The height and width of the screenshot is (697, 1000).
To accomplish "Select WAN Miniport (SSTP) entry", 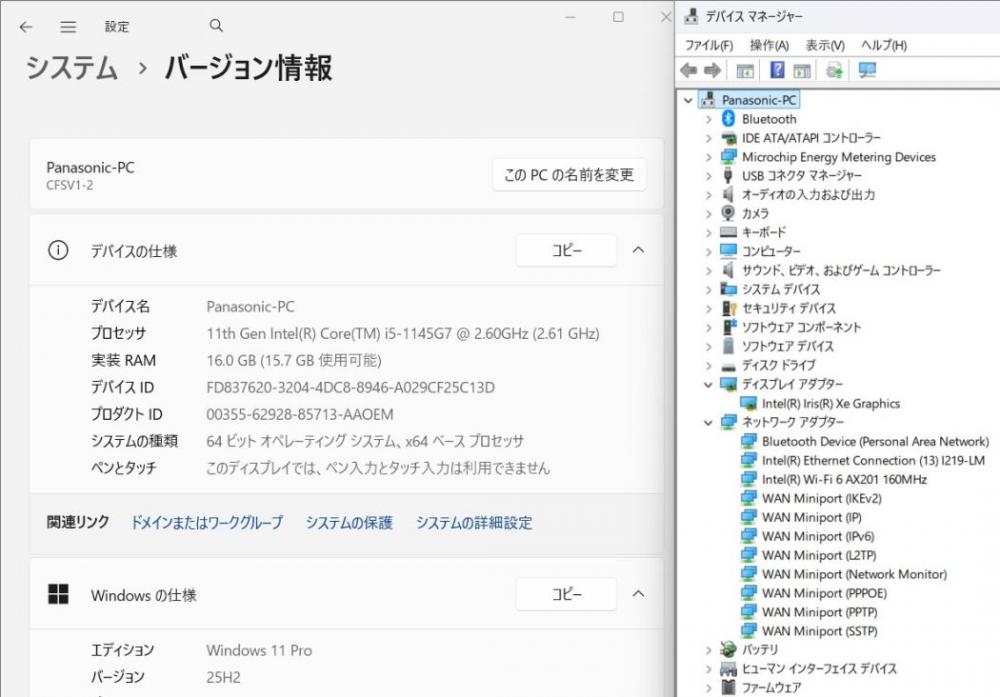I will point(820,631).
